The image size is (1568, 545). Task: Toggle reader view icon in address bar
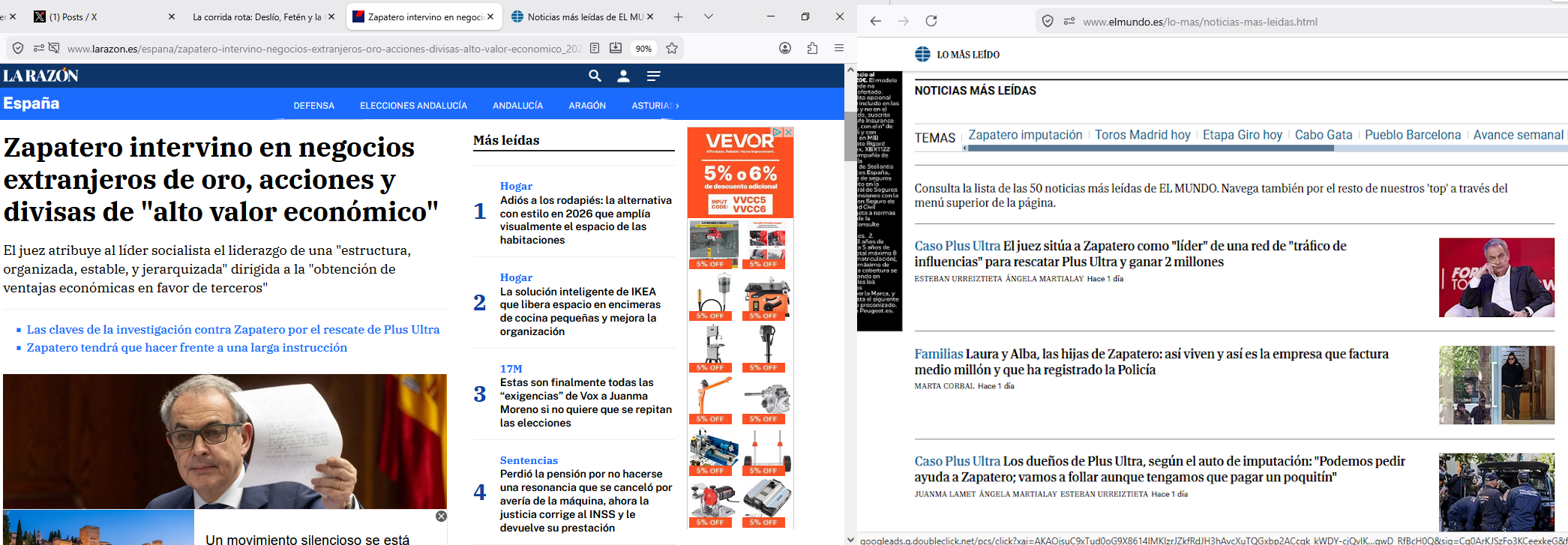point(595,49)
